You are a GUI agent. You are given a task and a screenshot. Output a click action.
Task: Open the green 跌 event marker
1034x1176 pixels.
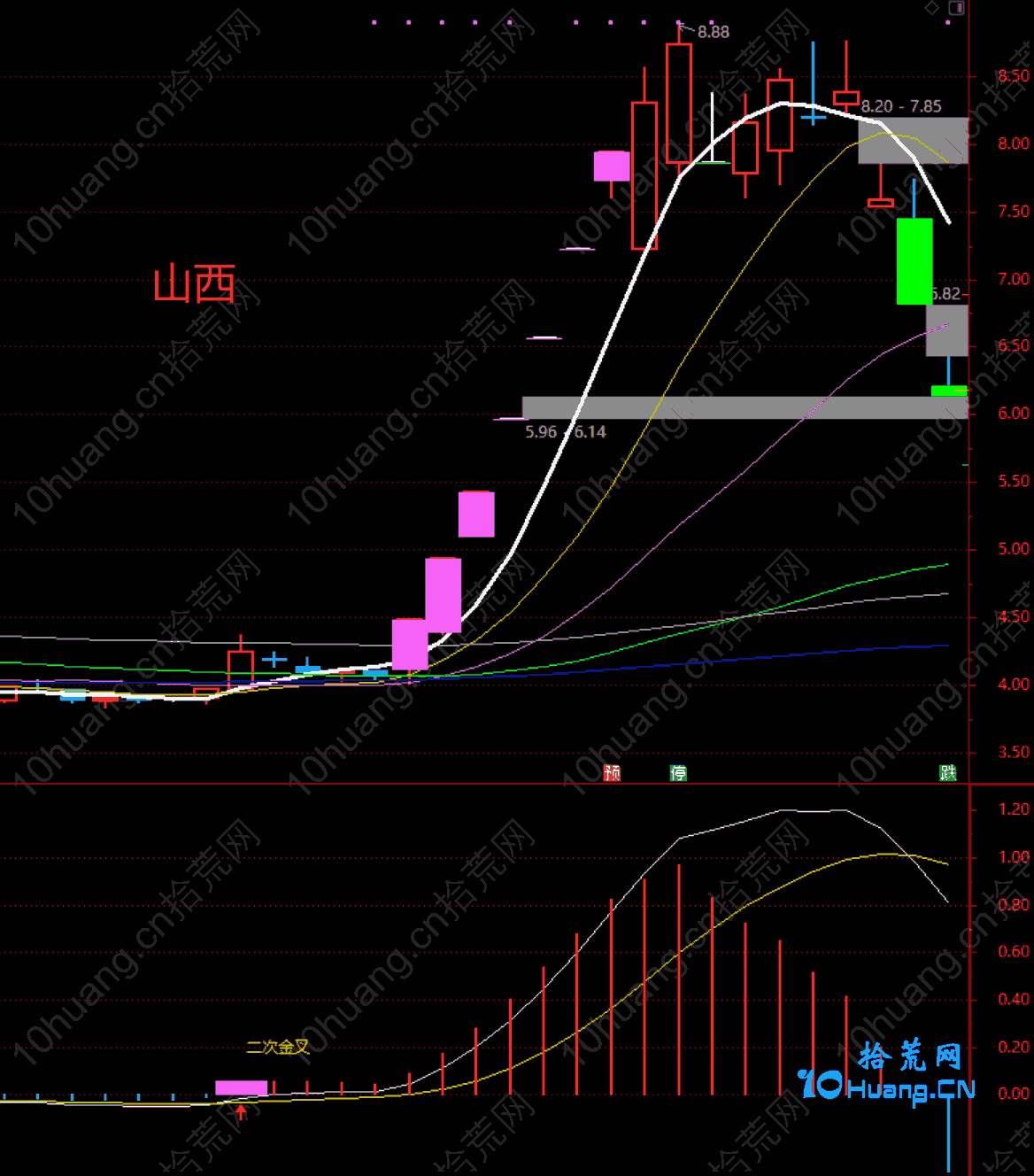pyautogui.click(x=948, y=773)
